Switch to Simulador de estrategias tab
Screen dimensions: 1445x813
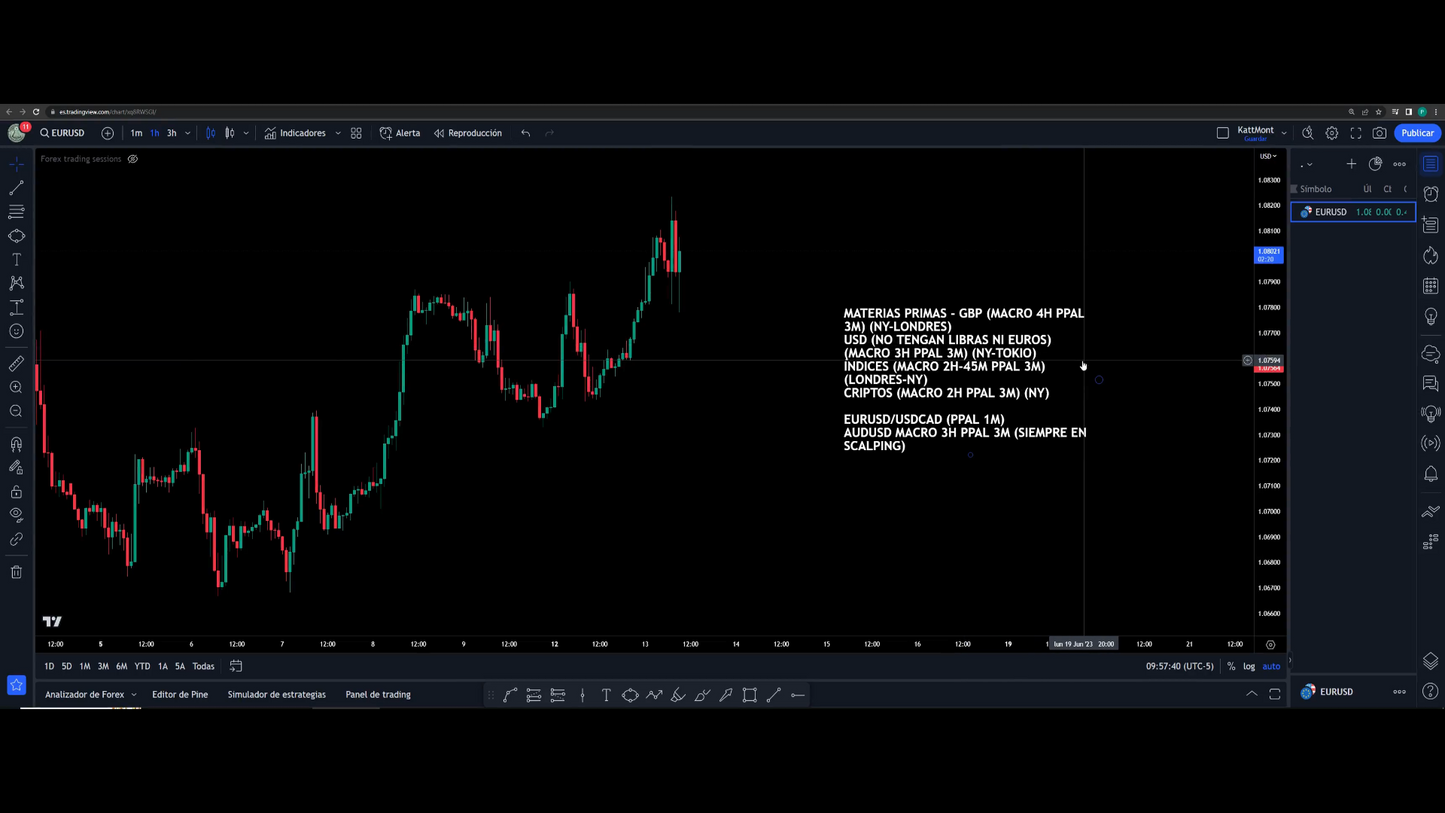click(x=276, y=695)
